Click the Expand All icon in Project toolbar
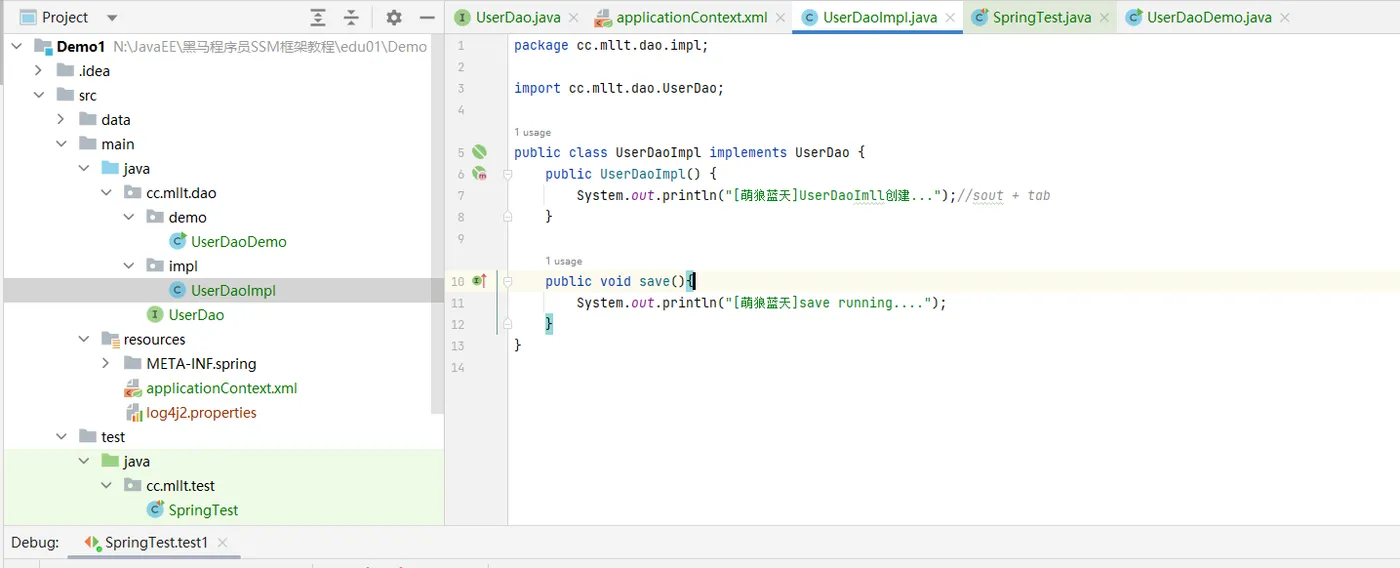Screen dimensions: 1400x568 coord(318,17)
